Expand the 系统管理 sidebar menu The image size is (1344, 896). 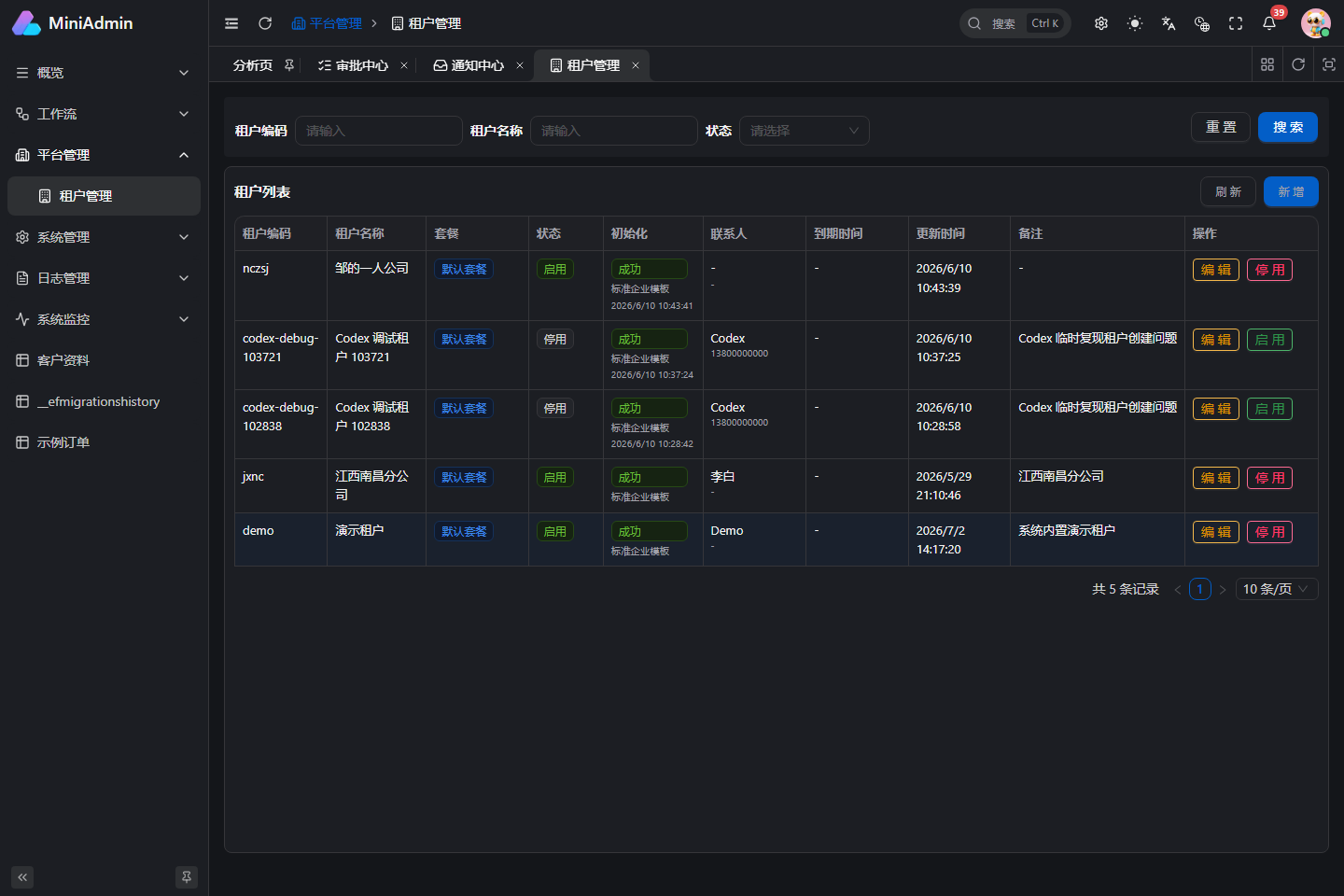[104, 237]
